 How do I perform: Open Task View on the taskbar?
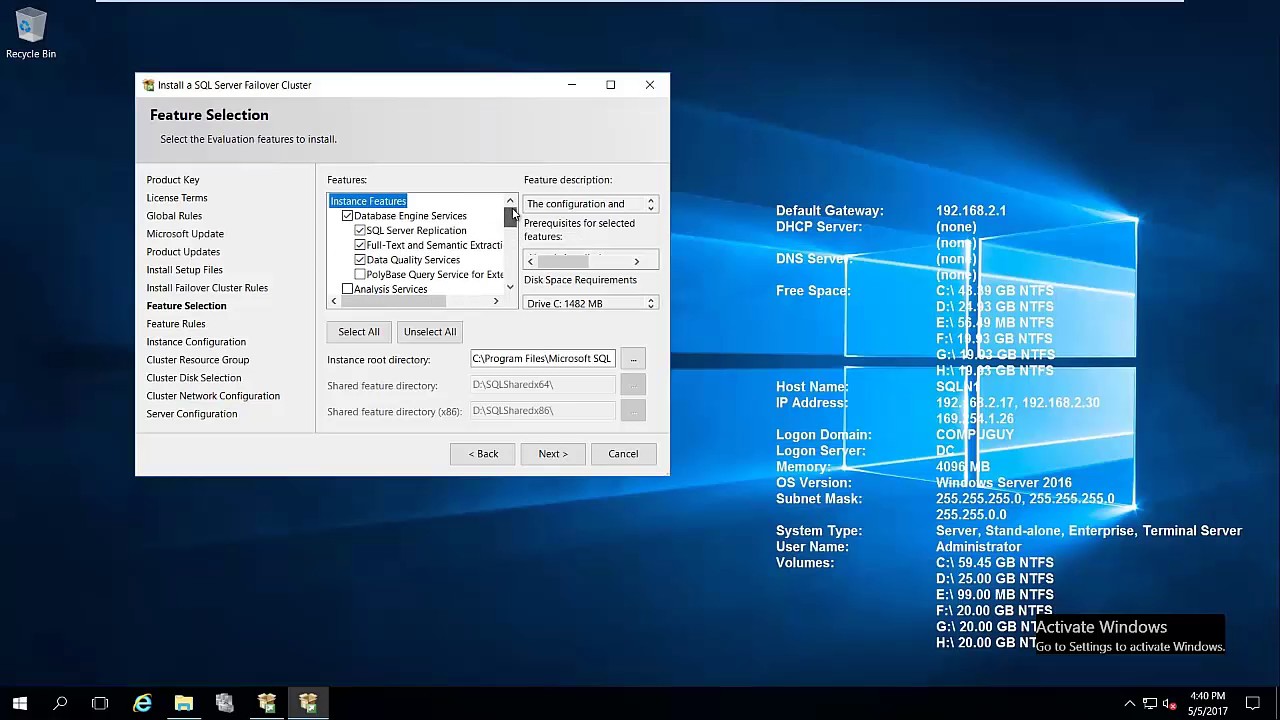pos(100,703)
